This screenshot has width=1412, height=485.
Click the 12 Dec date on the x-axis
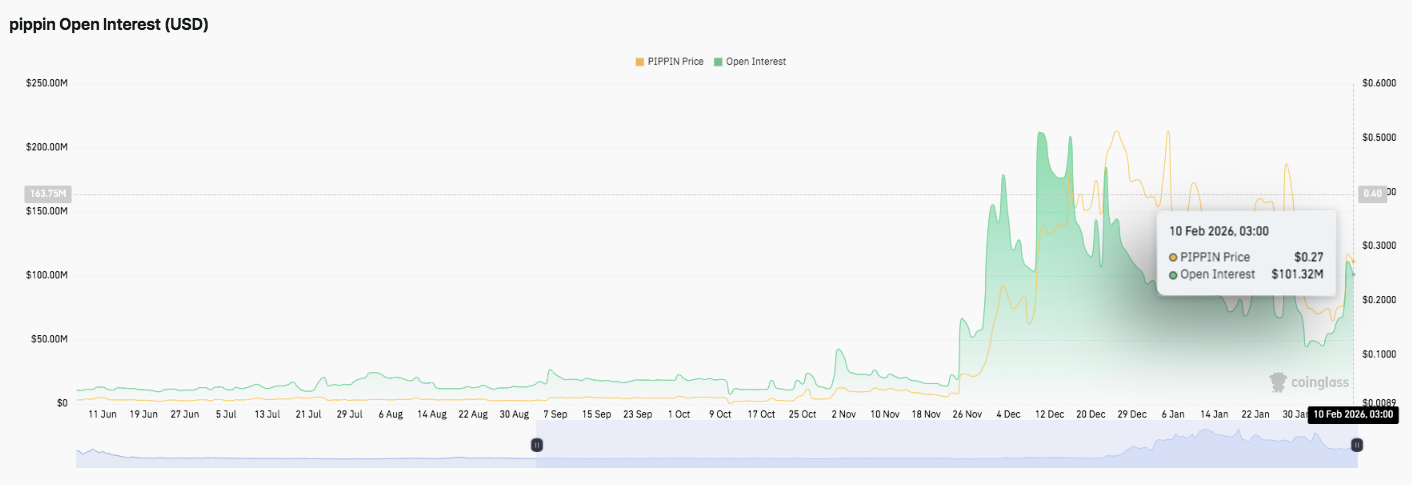tap(1049, 414)
